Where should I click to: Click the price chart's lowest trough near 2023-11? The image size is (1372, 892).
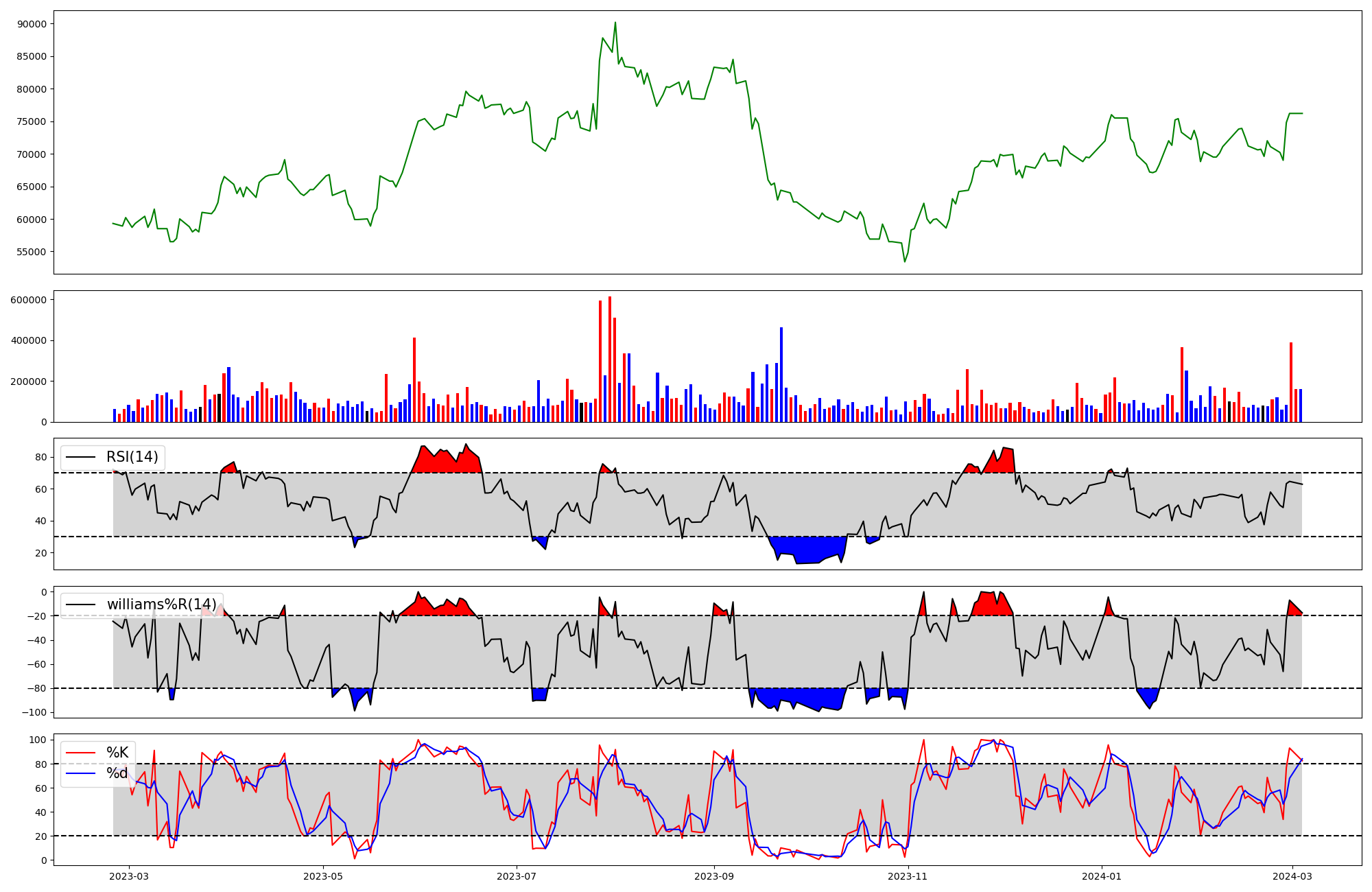pos(904,261)
